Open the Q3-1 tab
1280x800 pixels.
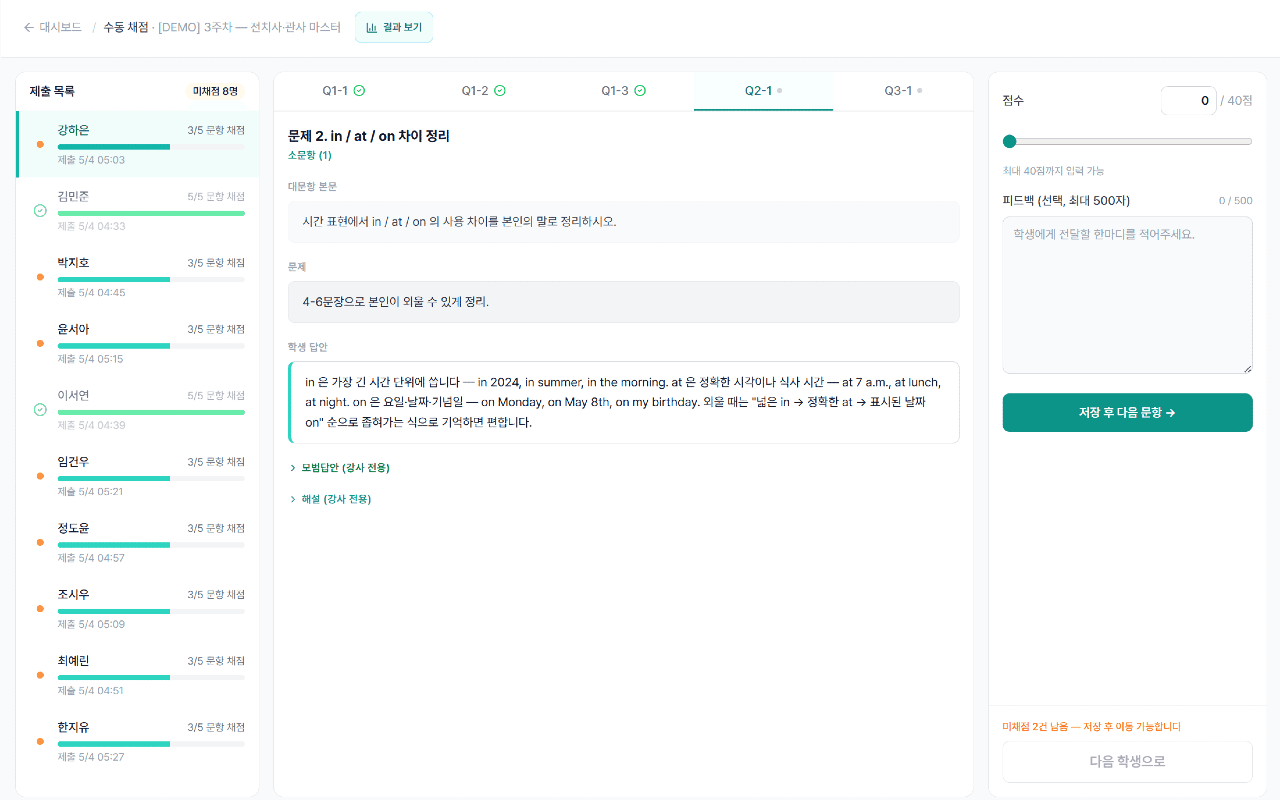(903, 91)
